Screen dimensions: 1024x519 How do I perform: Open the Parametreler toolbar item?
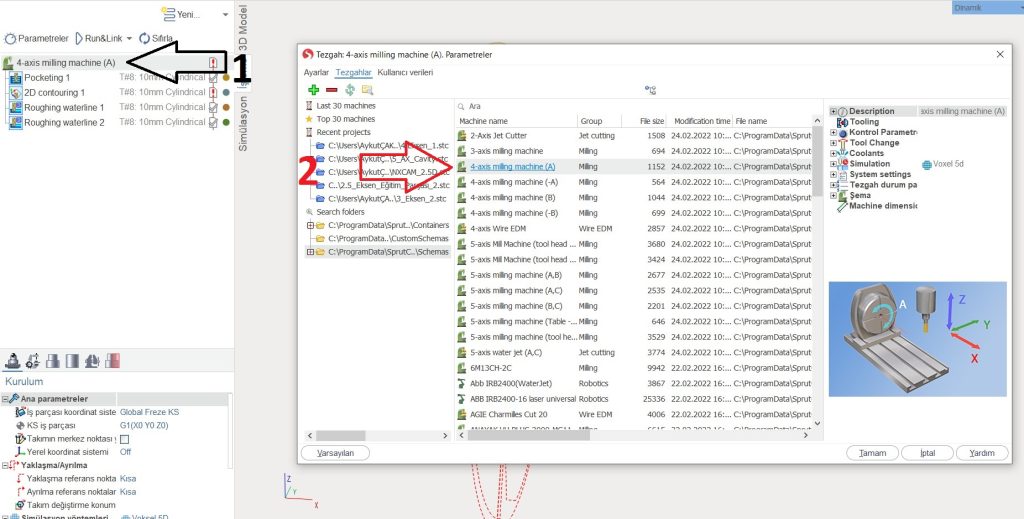pos(36,38)
